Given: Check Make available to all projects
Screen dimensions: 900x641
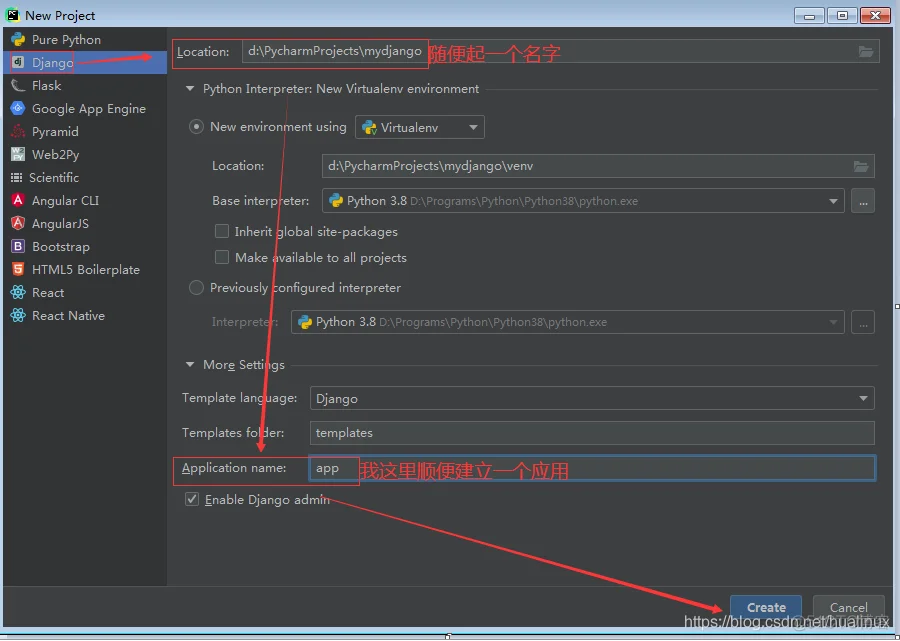Looking at the screenshot, I should (x=222, y=257).
